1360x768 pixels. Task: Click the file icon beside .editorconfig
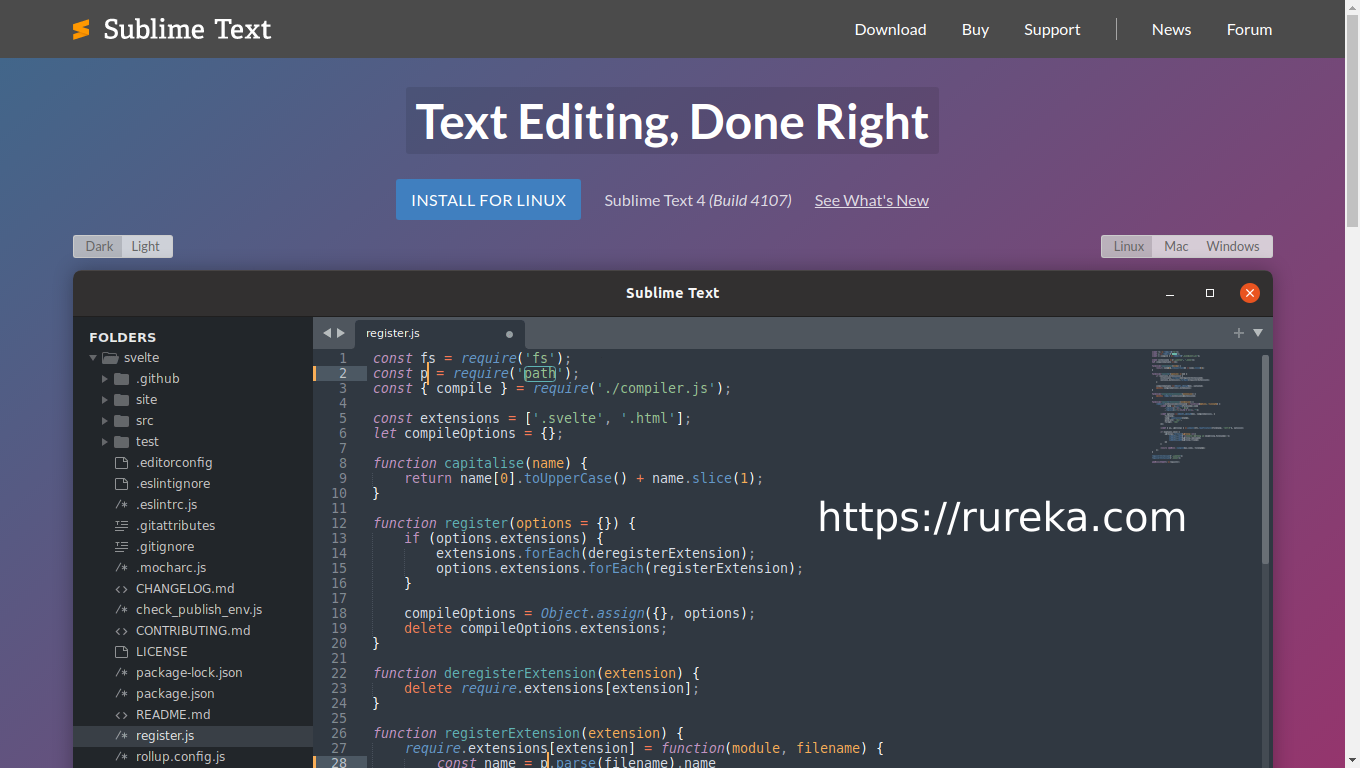(121, 463)
